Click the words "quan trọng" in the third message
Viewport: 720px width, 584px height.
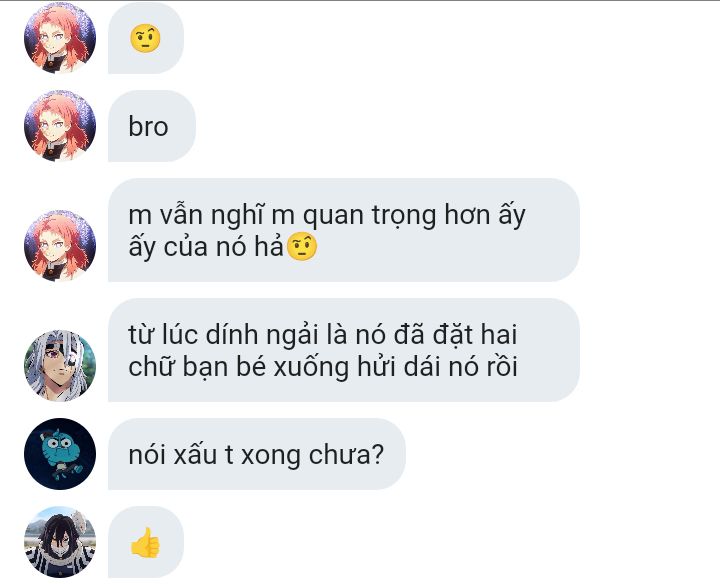click(x=370, y=216)
